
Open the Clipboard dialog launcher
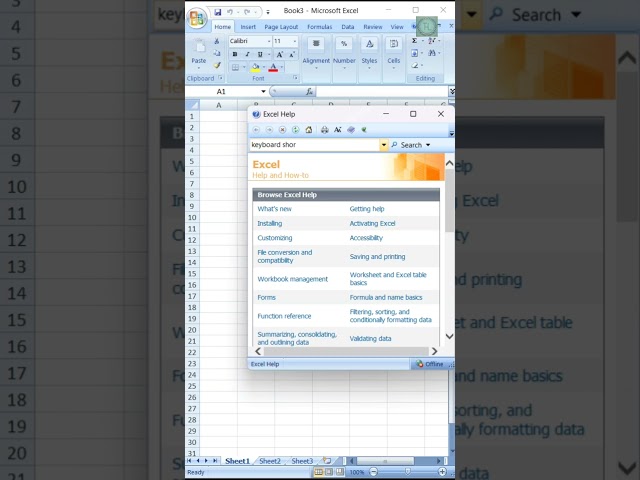tap(220, 78)
